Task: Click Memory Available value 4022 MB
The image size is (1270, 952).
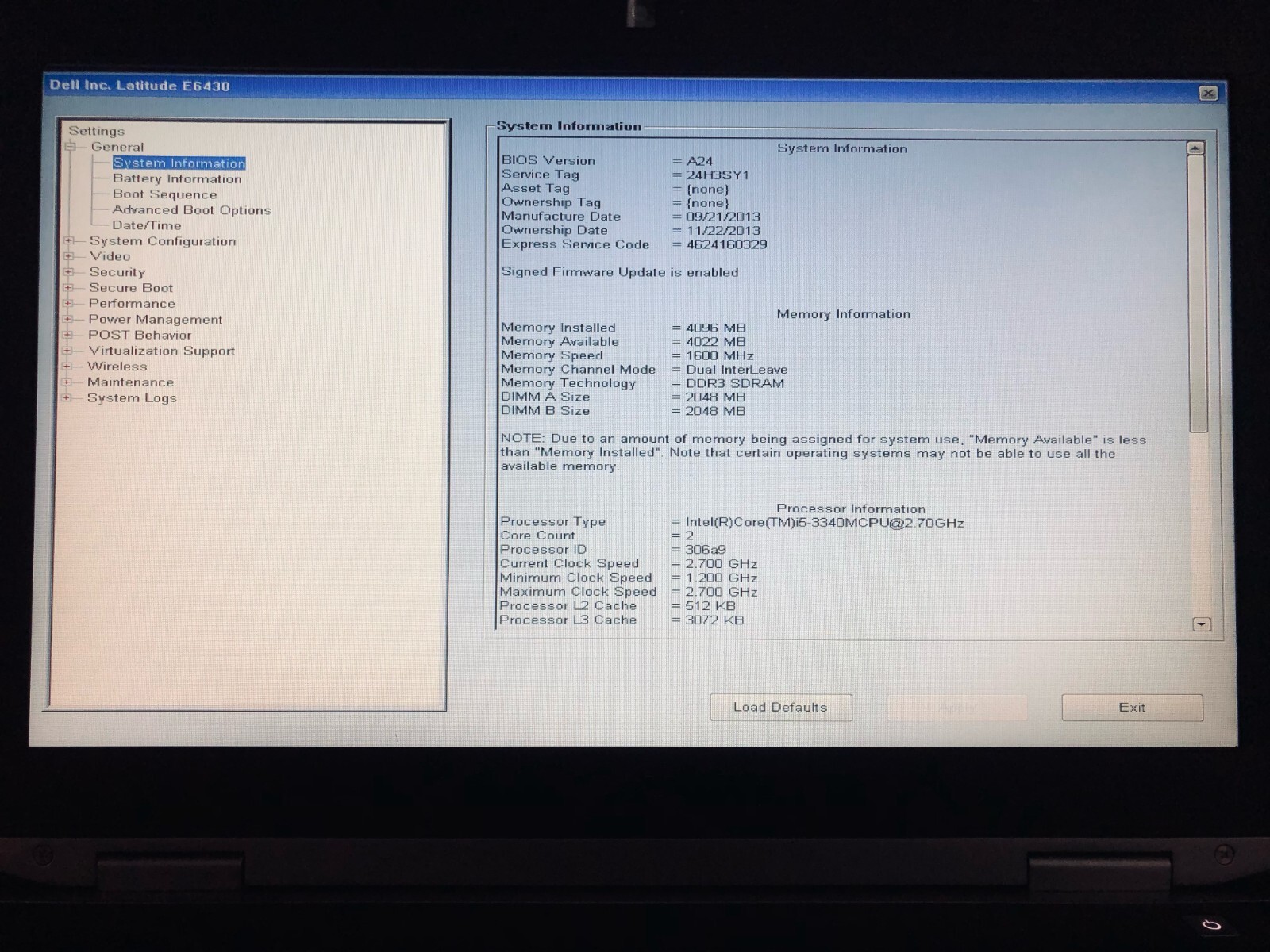Action: (716, 342)
